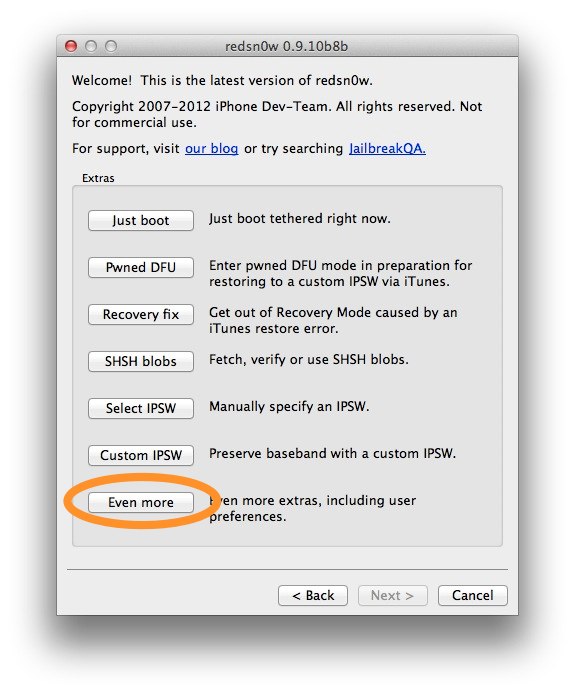
Task: Click the Just boot tethered description text
Action: click(x=300, y=219)
